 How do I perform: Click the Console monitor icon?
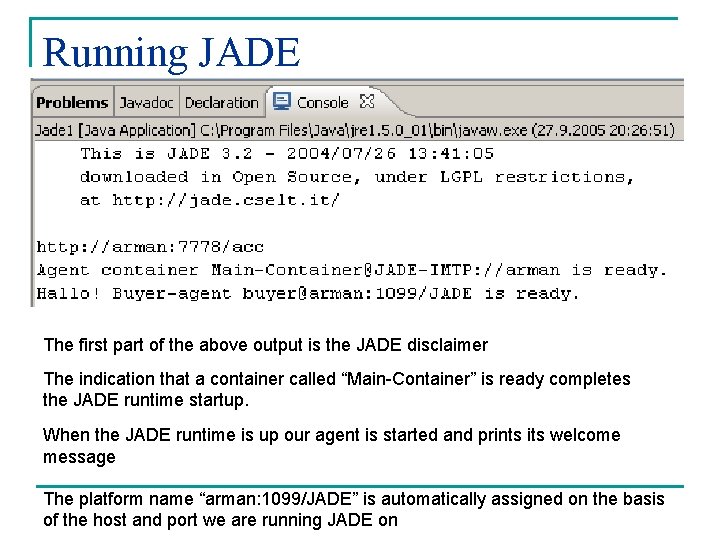(281, 101)
